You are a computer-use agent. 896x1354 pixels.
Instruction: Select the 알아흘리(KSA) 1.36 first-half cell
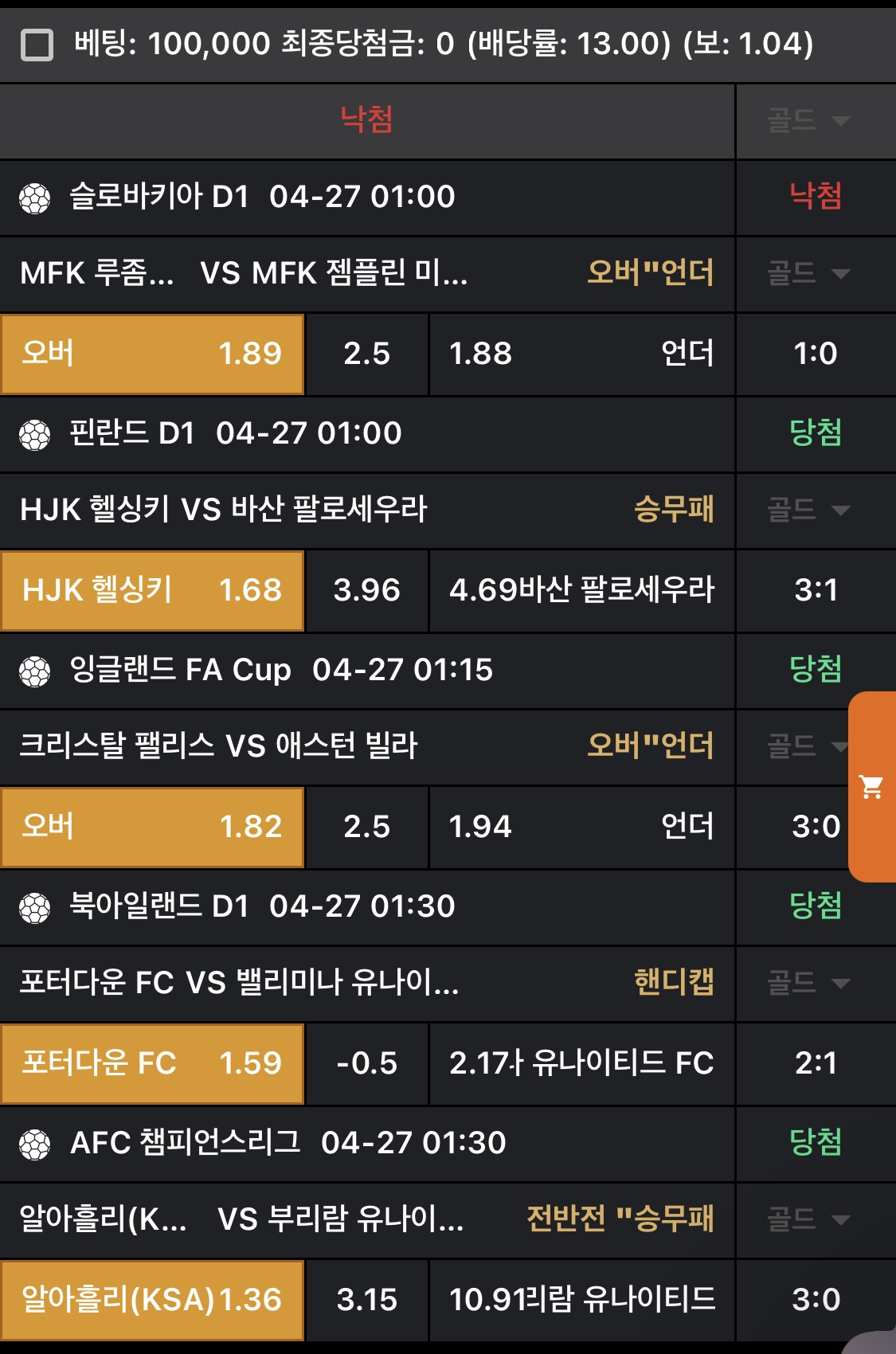click(x=152, y=1300)
